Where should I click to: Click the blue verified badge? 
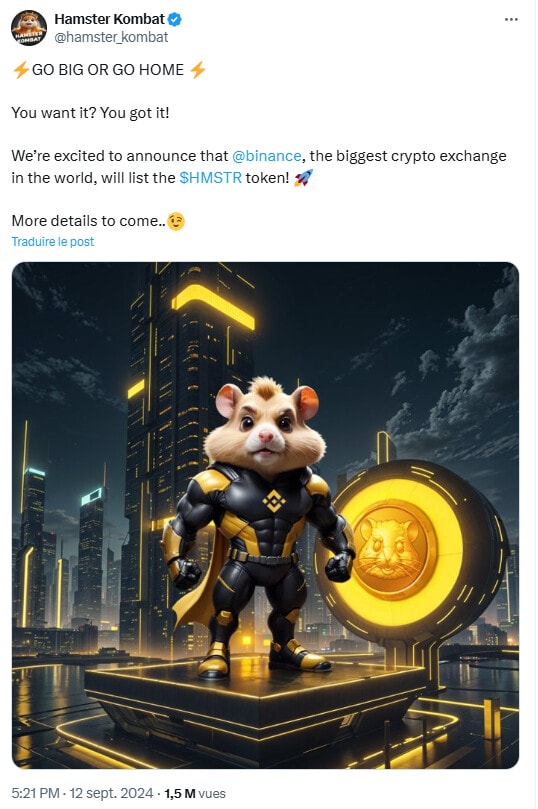coord(175,20)
